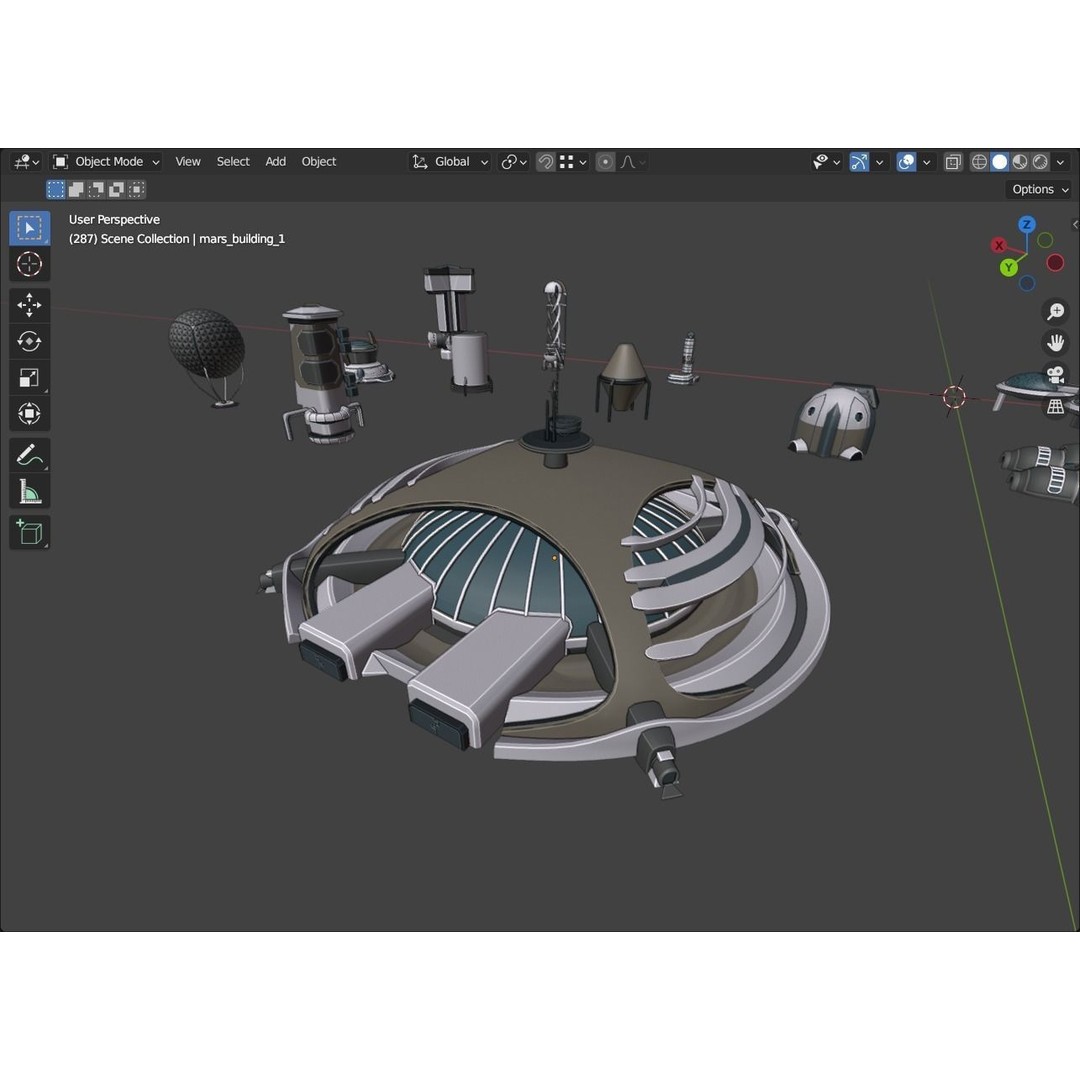Viewport: 1080px width, 1080px height.
Task: Open the Global transform orientation dropdown
Action: click(x=449, y=161)
